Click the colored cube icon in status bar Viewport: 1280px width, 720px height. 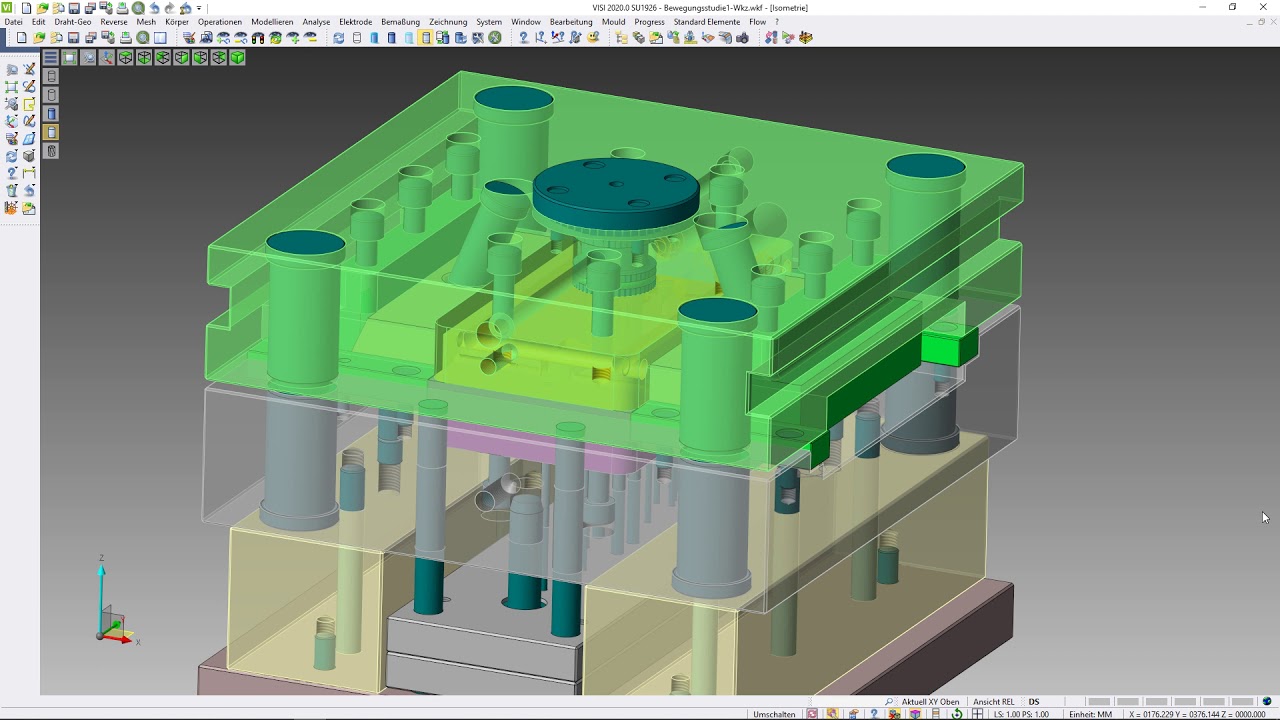click(x=914, y=714)
